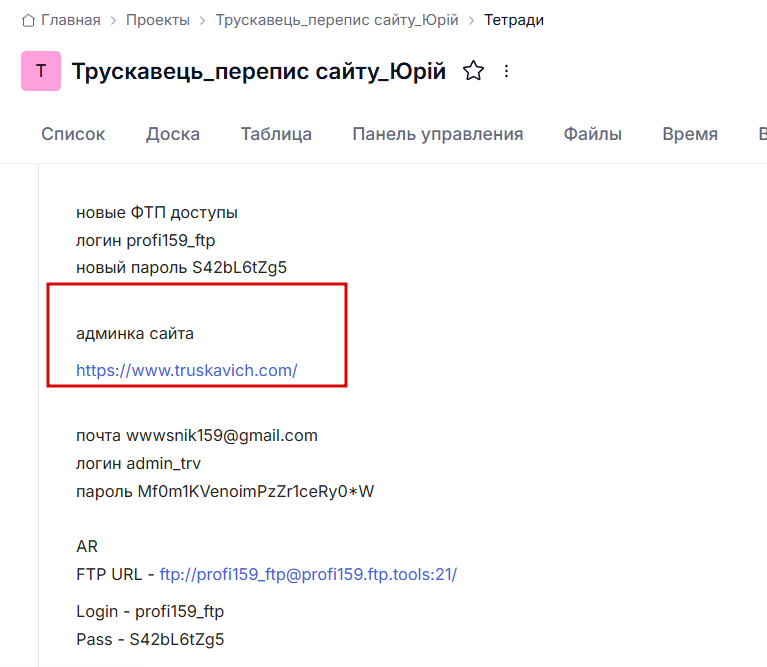The image size is (767, 667).
Task: Click the новые ФТП доступы note line
Action: click(157, 213)
